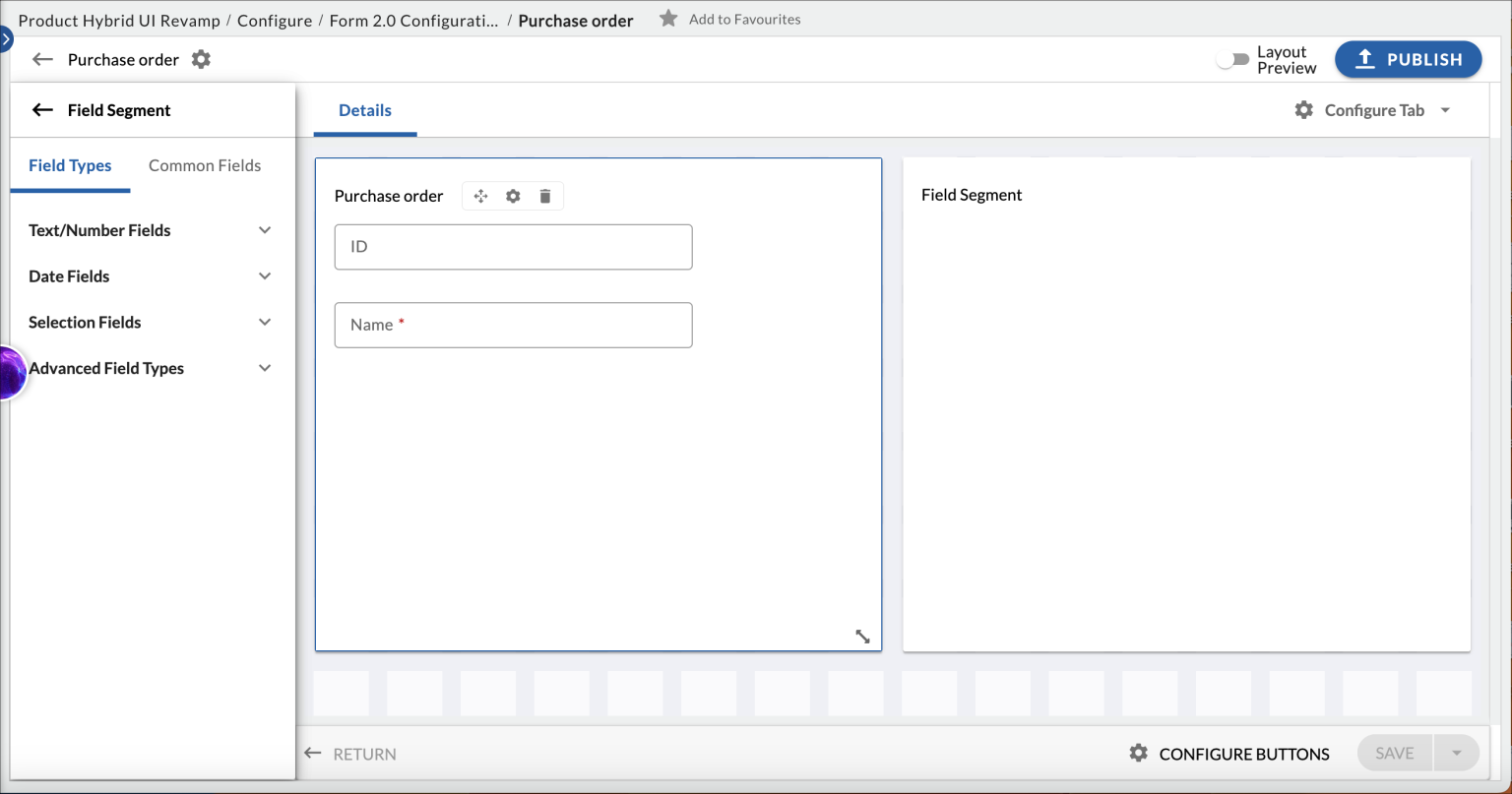Click the back arrow beside Field Segment
Viewport: 1512px width, 794px height.
[x=42, y=109]
